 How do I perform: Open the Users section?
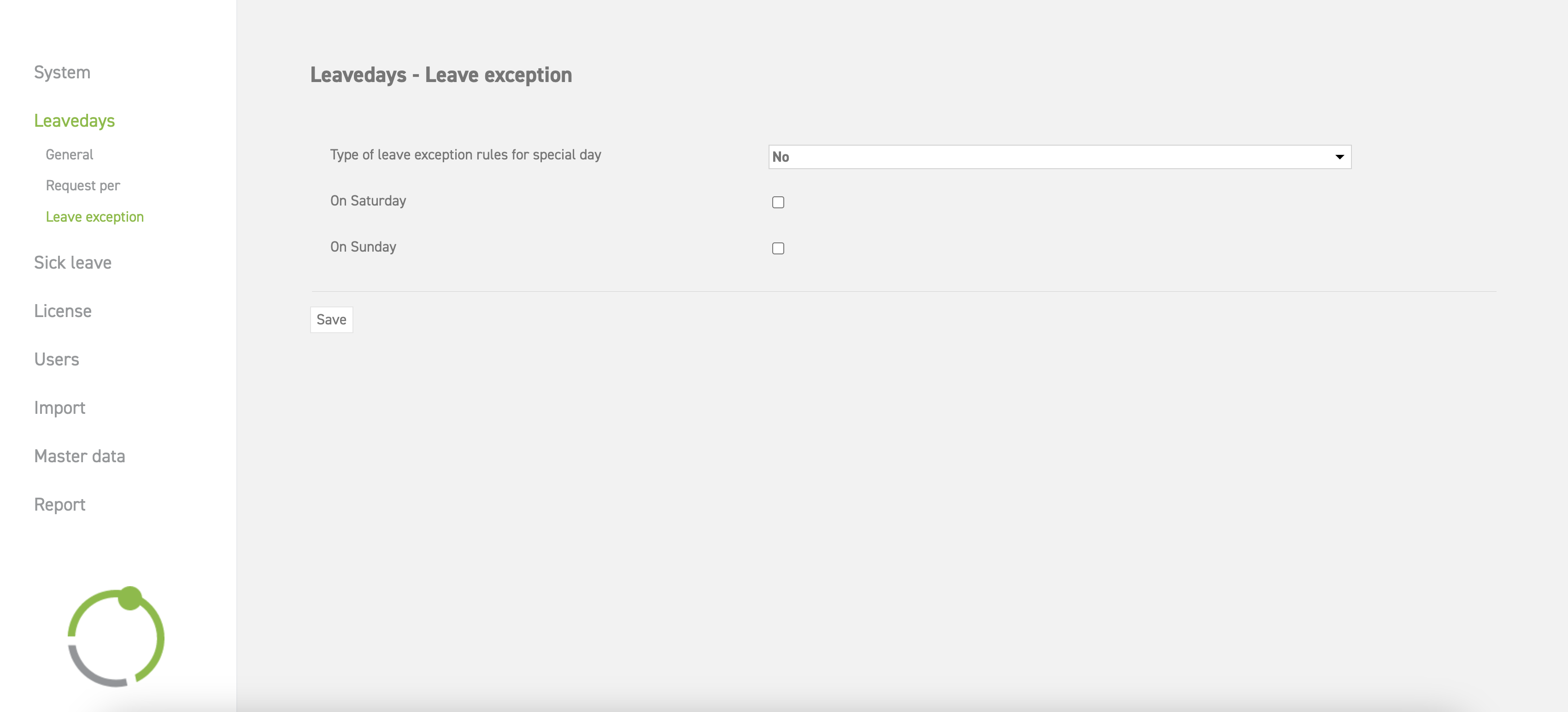(57, 359)
